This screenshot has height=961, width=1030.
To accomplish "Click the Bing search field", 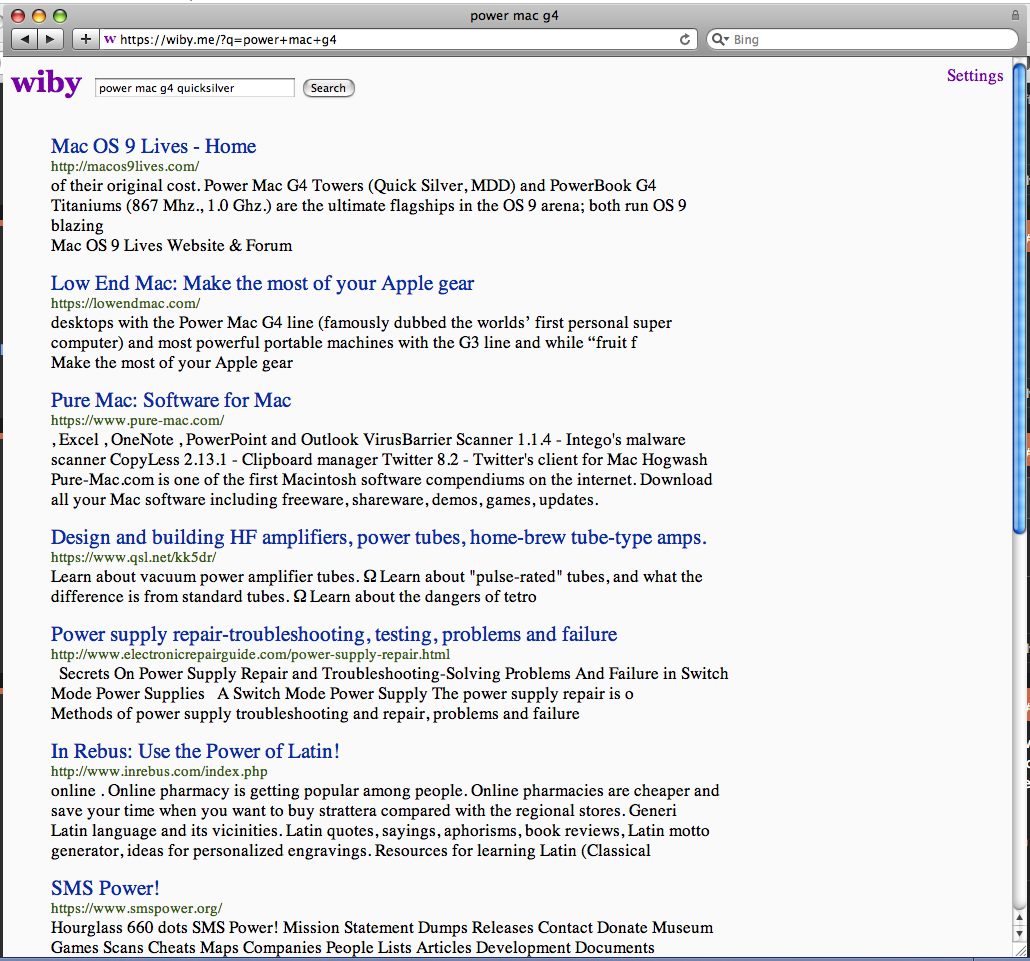I will pyautogui.click(x=862, y=39).
